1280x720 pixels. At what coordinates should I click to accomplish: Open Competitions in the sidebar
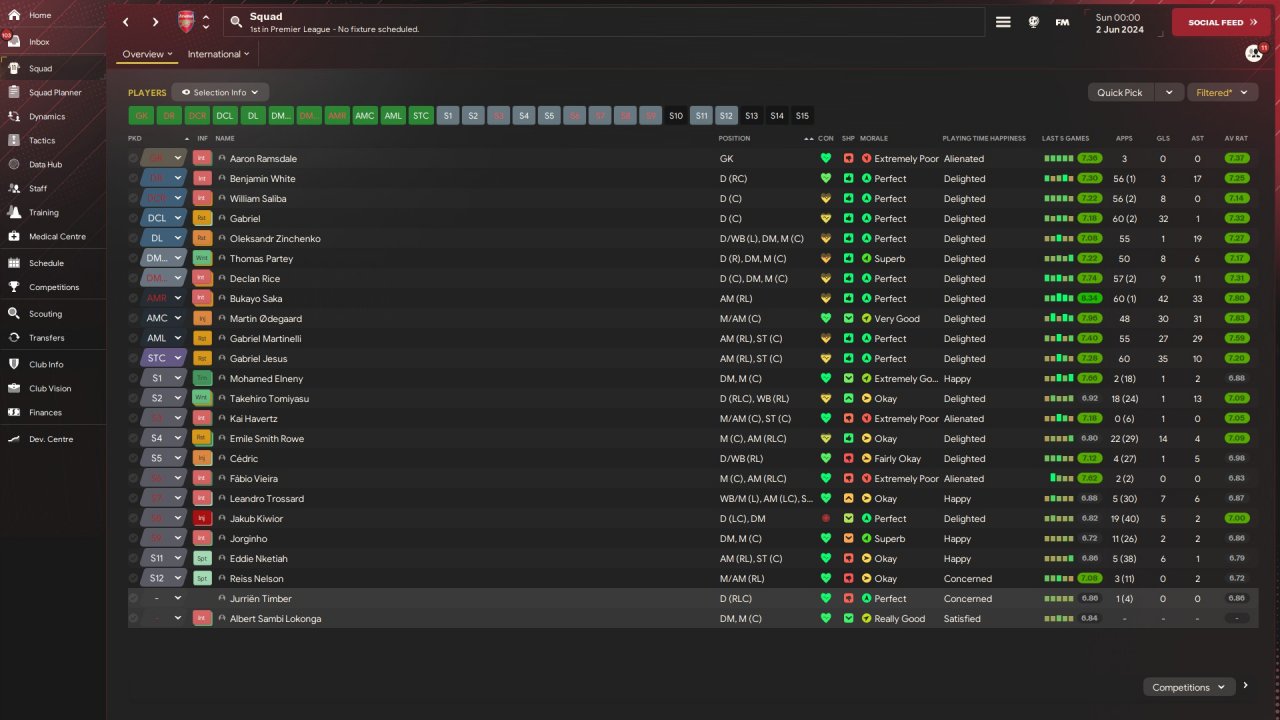point(54,287)
